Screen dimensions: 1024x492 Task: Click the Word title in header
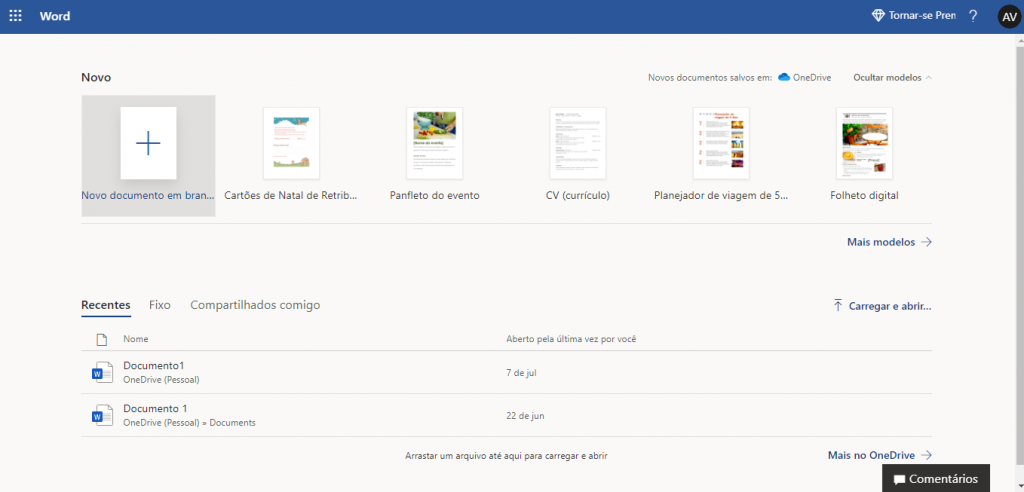coord(55,16)
